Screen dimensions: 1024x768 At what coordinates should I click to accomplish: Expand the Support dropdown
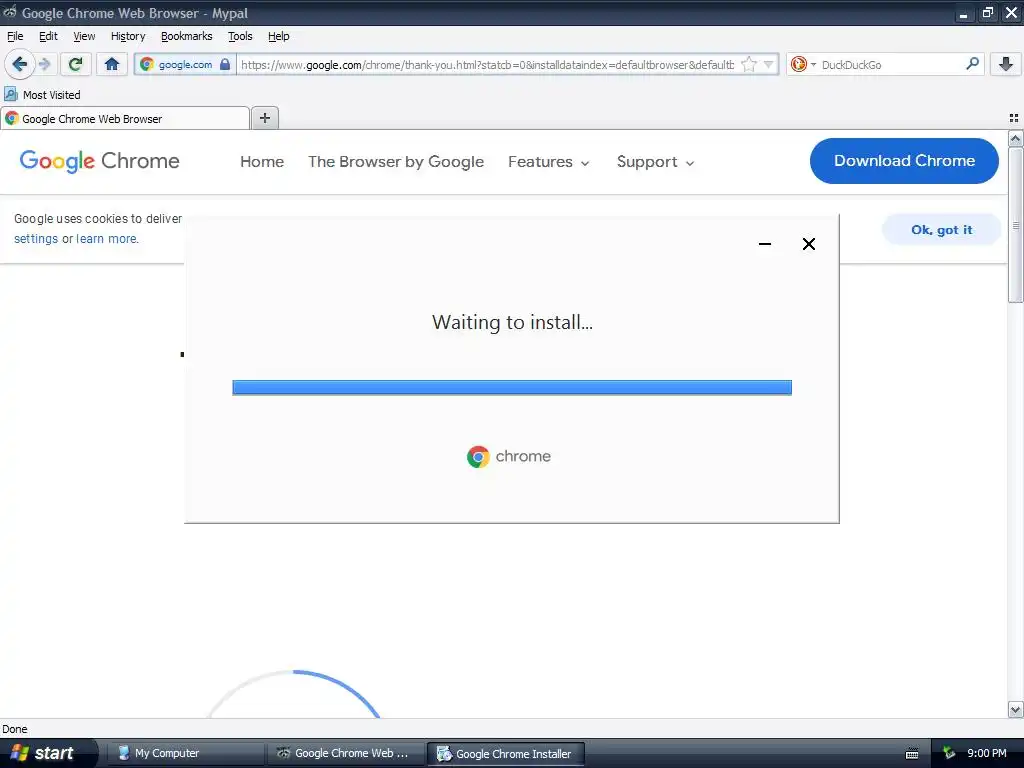coord(655,161)
